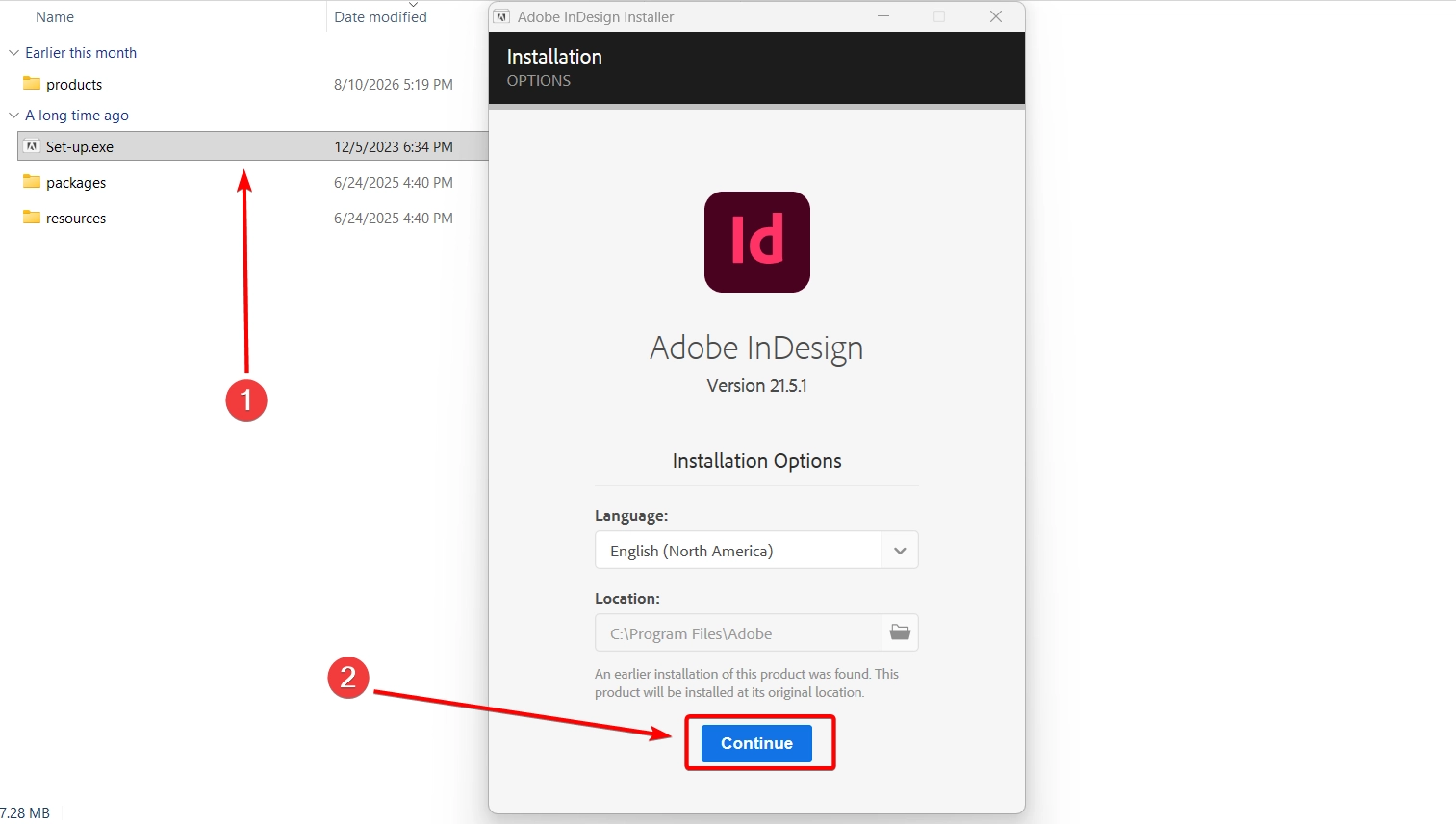
Task: Click the installer title bar icon
Action: point(501,16)
